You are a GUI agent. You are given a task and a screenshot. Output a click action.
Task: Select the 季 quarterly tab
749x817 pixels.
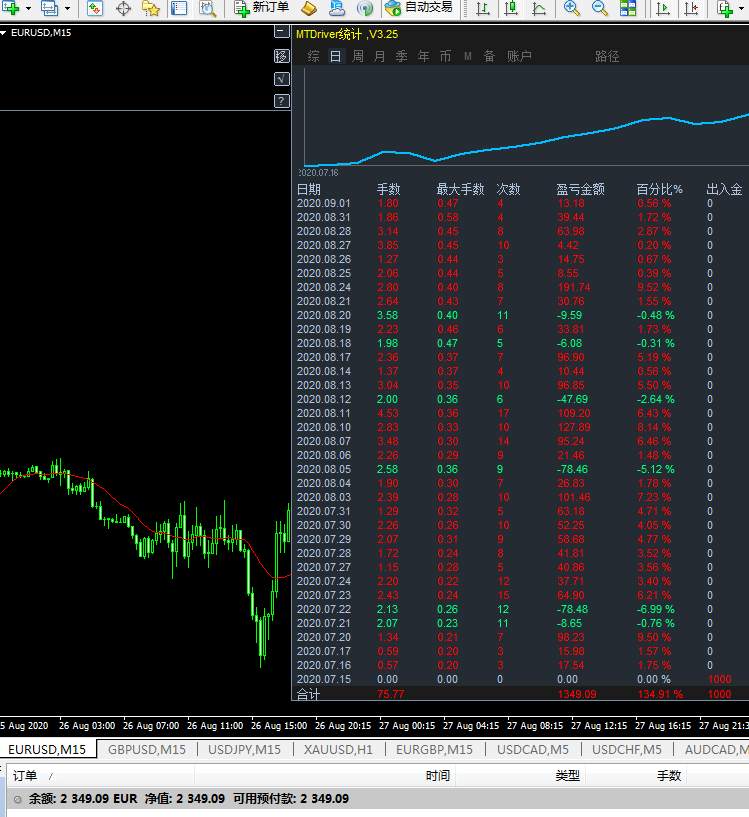point(401,56)
